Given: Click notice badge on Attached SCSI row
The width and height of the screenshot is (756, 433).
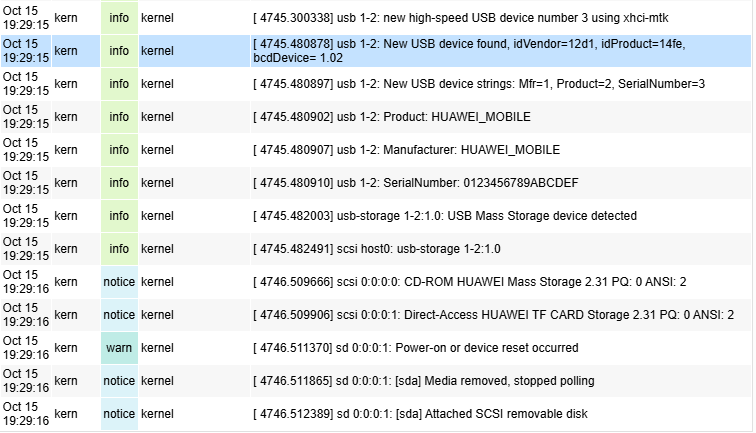Looking at the screenshot, I should point(119,414).
